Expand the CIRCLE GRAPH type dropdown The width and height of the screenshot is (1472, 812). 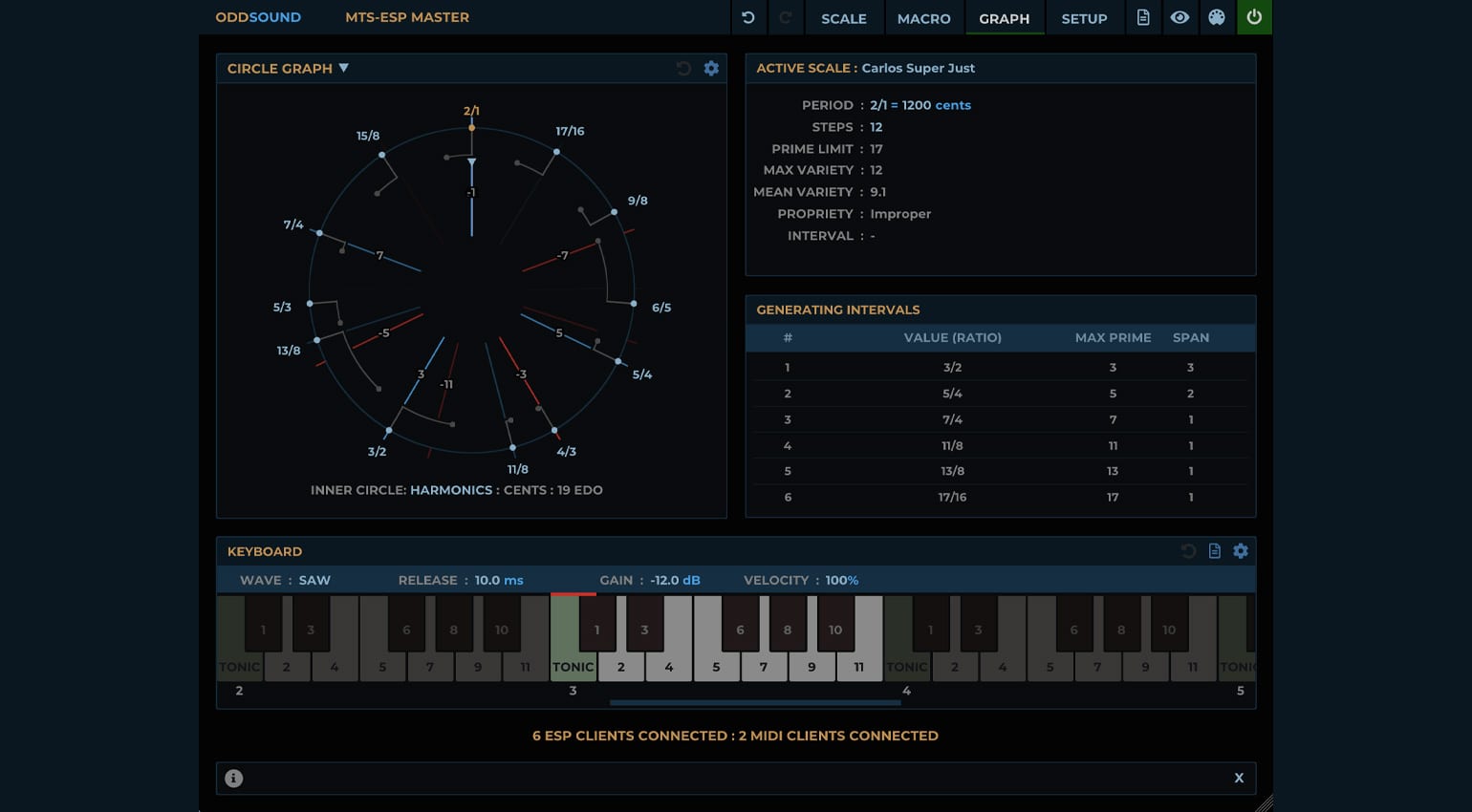pos(288,69)
